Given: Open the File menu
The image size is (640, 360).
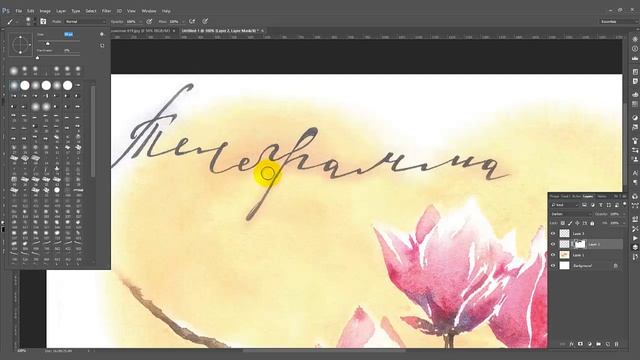Looking at the screenshot, I should tap(18, 11).
